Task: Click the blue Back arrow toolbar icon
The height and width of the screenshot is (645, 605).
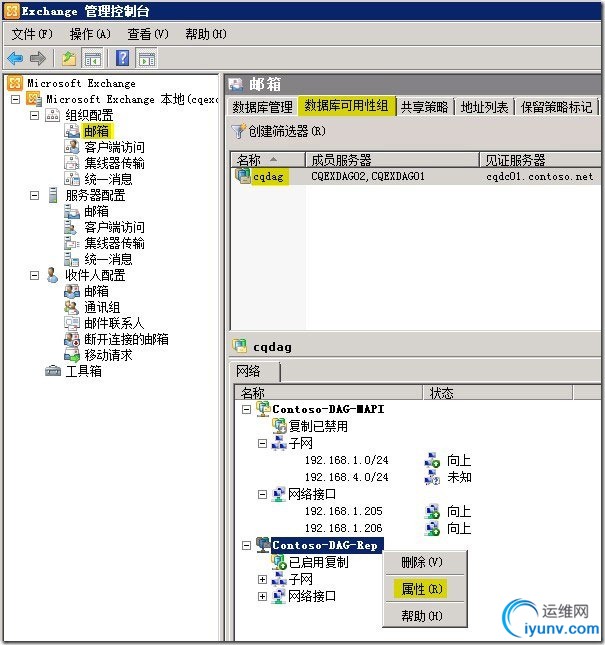Action: (15, 58)
